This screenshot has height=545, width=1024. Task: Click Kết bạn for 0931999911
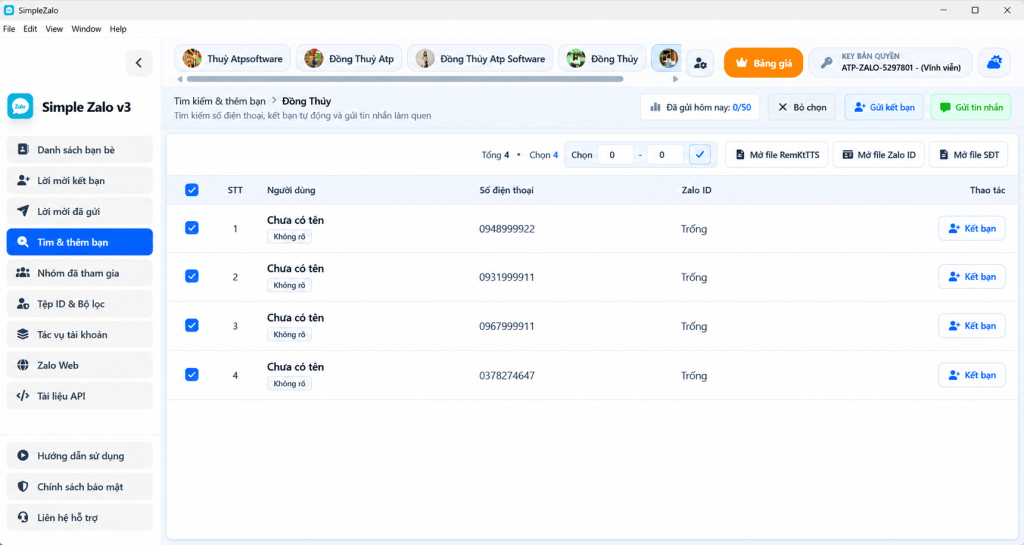(x=972, y=277)
